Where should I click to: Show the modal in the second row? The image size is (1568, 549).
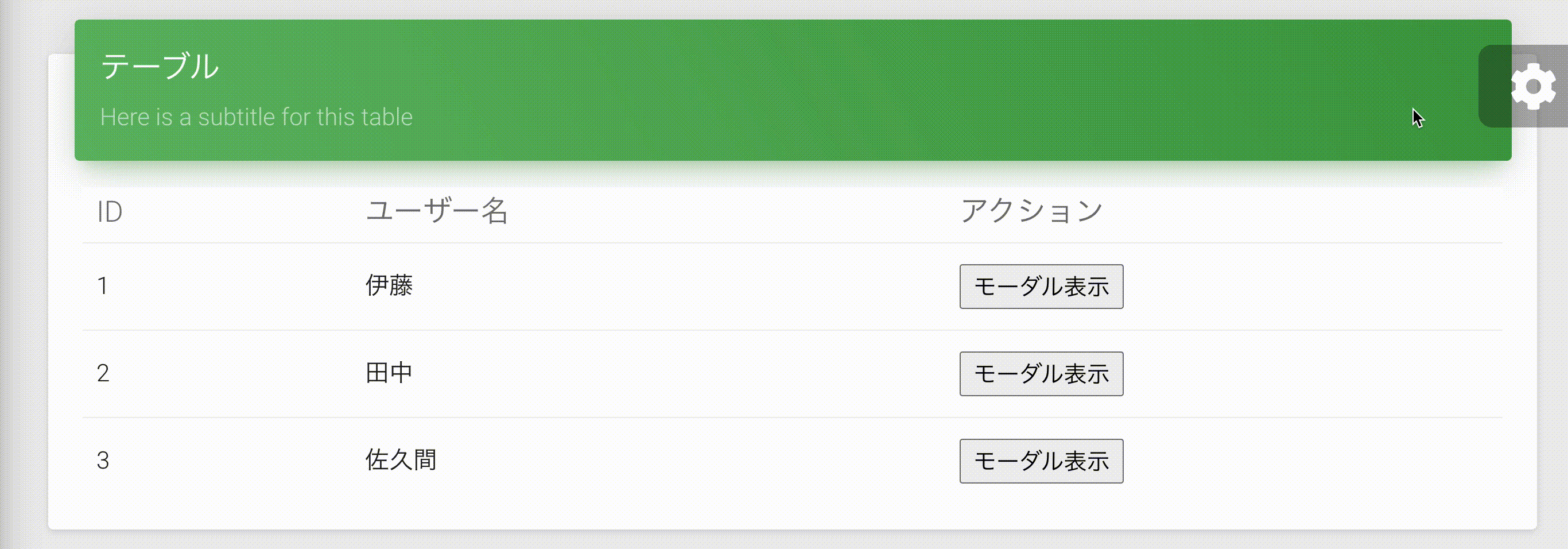coord(1042,374)
